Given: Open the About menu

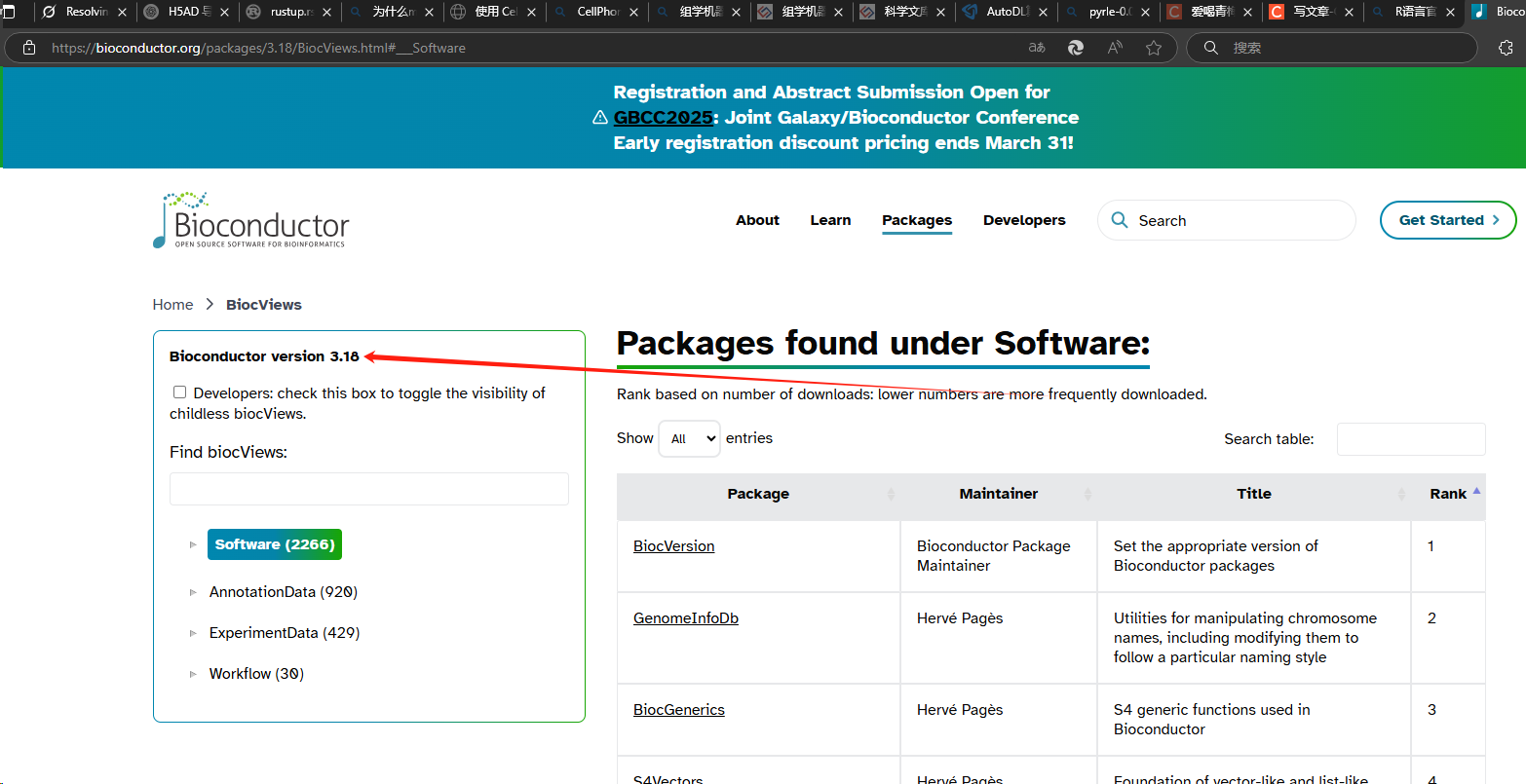Looking at the screenshot, I should coord(757,220).
